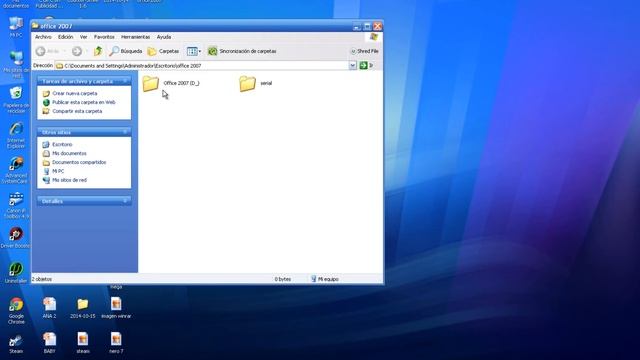Click the Shred File toolbar button
The height and width of the screenshot is (360, 640).
click(364, 51)
